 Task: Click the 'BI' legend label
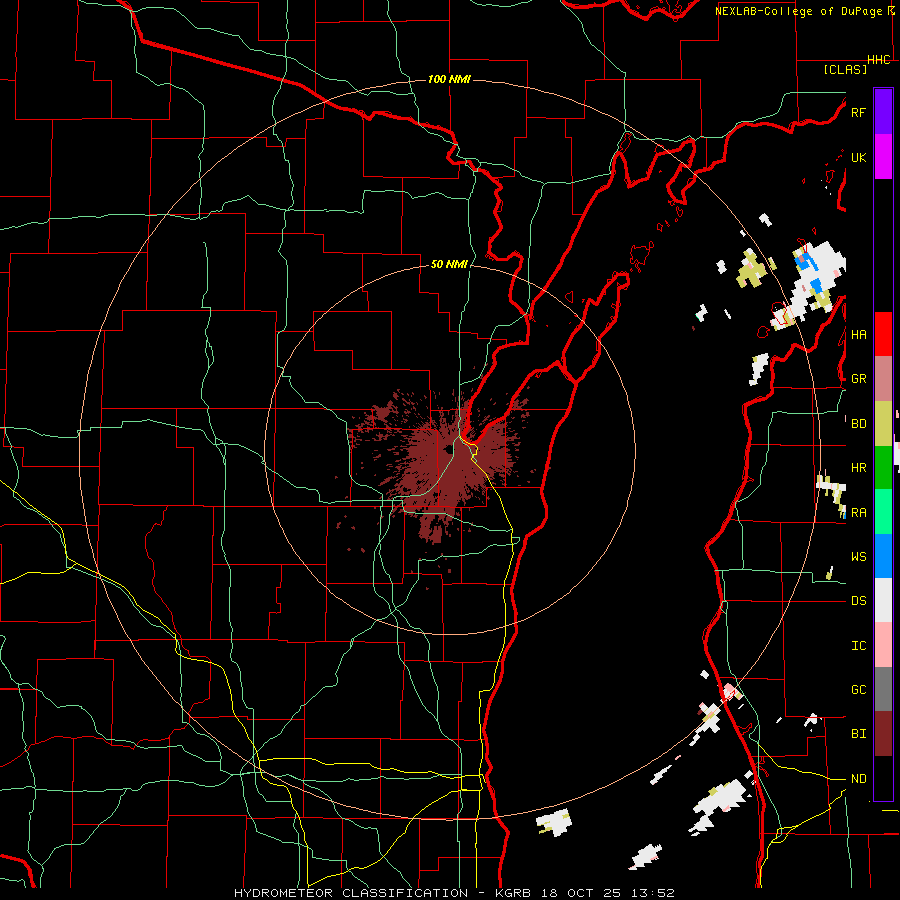(x=858, y=734)
